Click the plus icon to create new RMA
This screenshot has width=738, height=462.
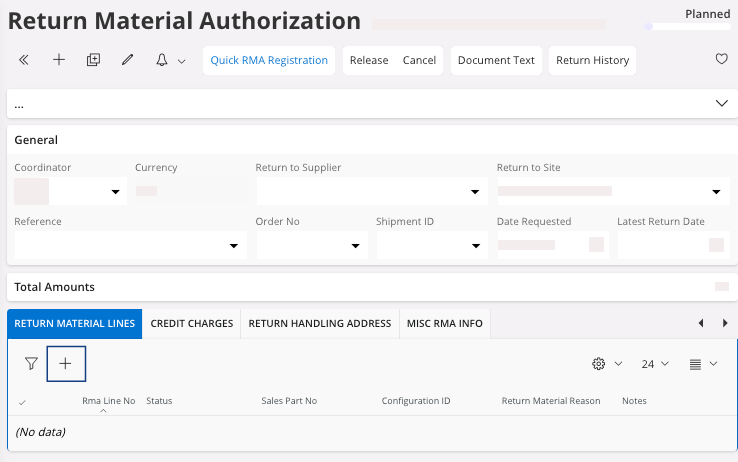59,60
